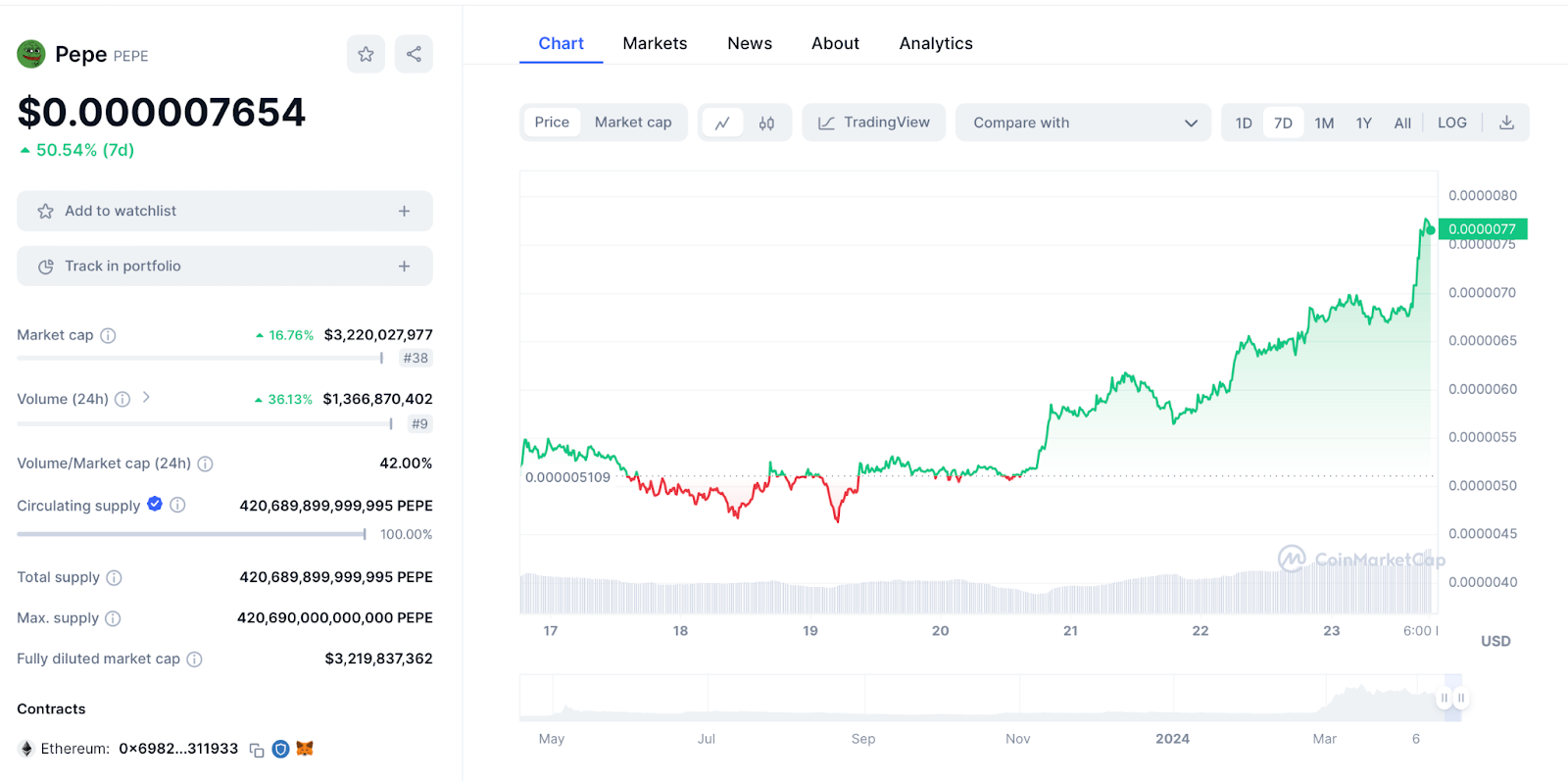Click plus icon on Track in portfolio
Image resolution: width=1568 pixels, height=782 pixels.
(404, 267)
